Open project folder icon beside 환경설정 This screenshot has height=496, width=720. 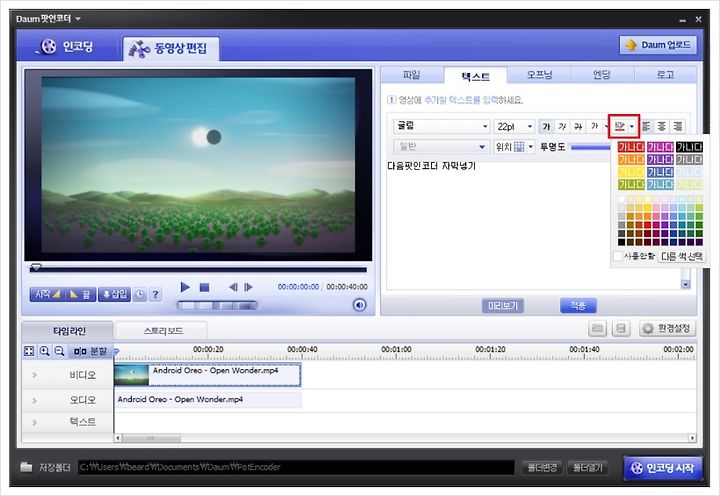(597, 328)
